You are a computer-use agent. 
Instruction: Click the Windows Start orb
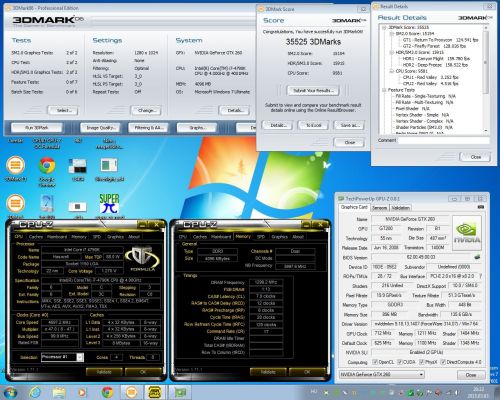pyautogui.click(x=10, y=392)
